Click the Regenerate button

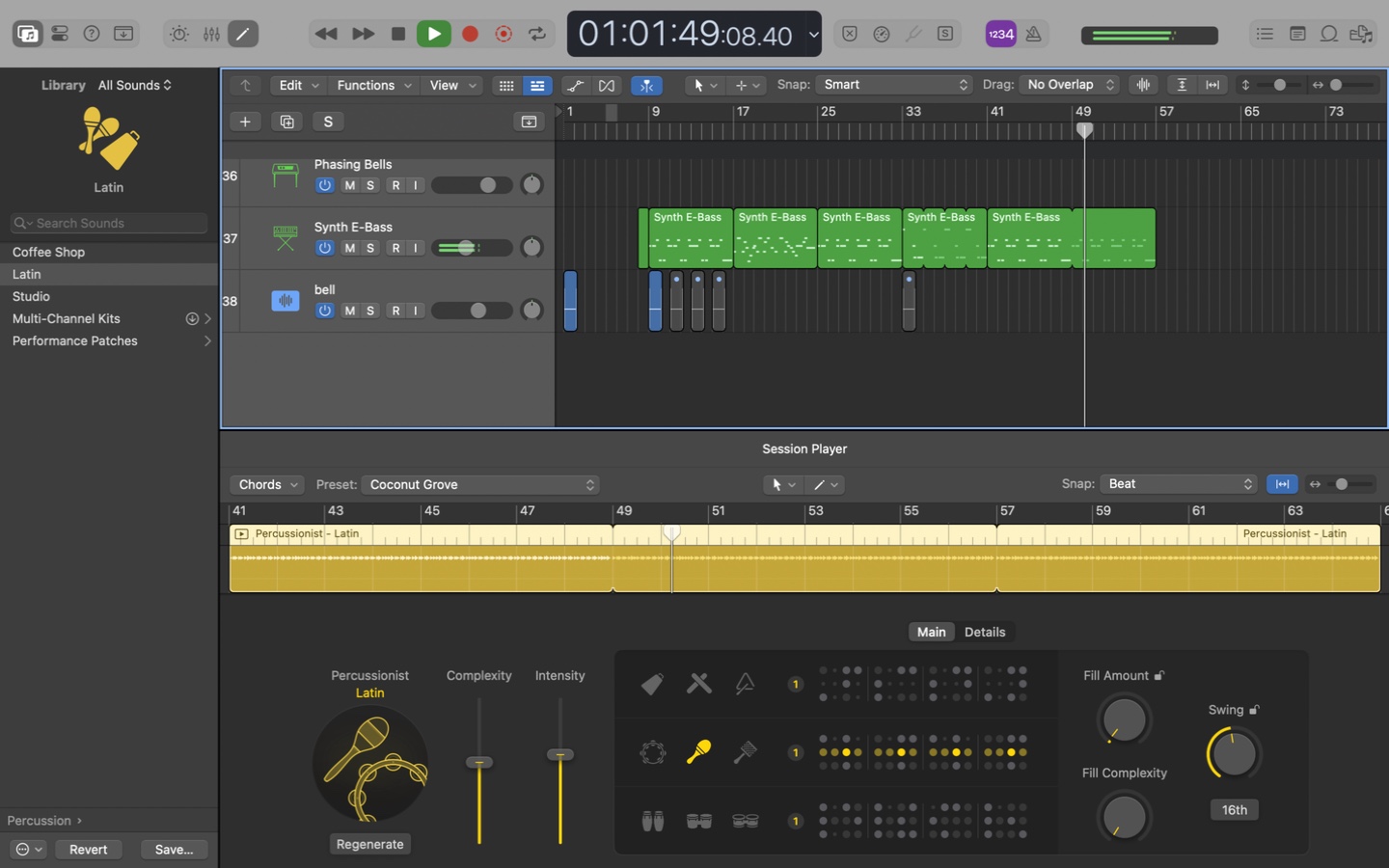pos(369,844)
